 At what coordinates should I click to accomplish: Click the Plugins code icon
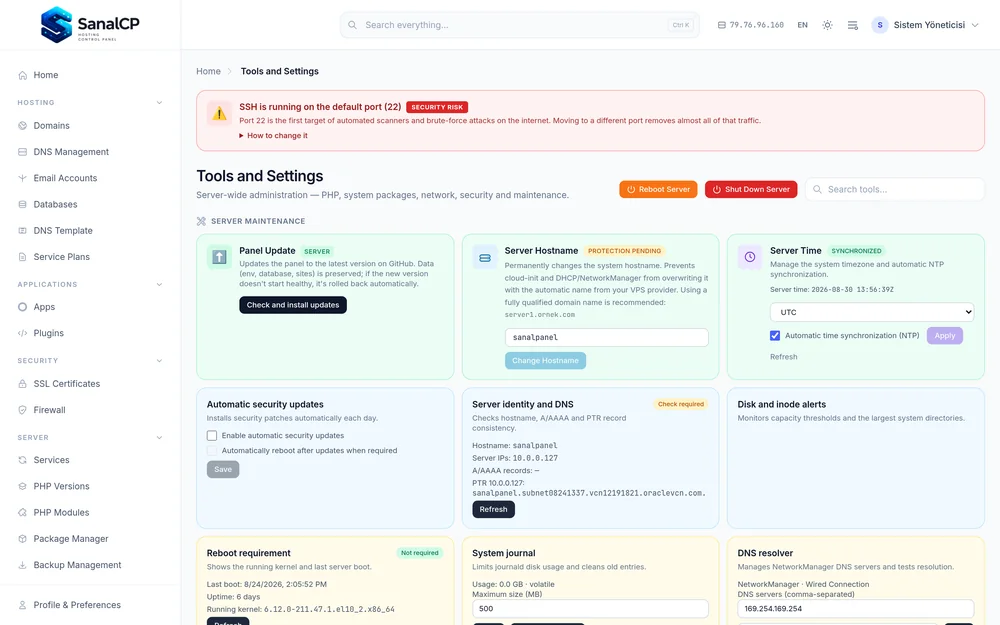point(22,333)
